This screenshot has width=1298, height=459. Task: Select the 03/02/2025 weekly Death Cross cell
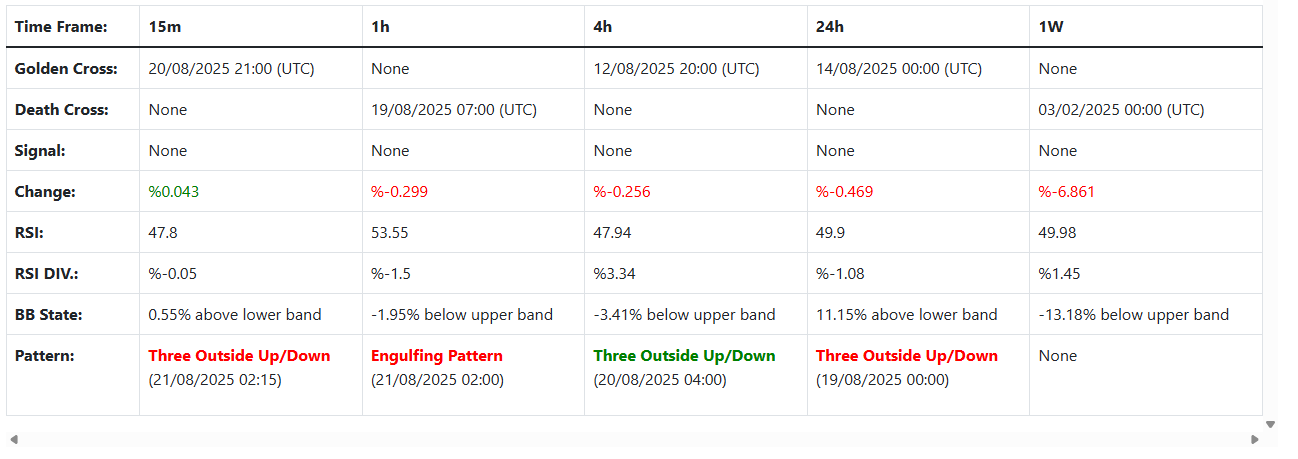tap(1121, 110)
